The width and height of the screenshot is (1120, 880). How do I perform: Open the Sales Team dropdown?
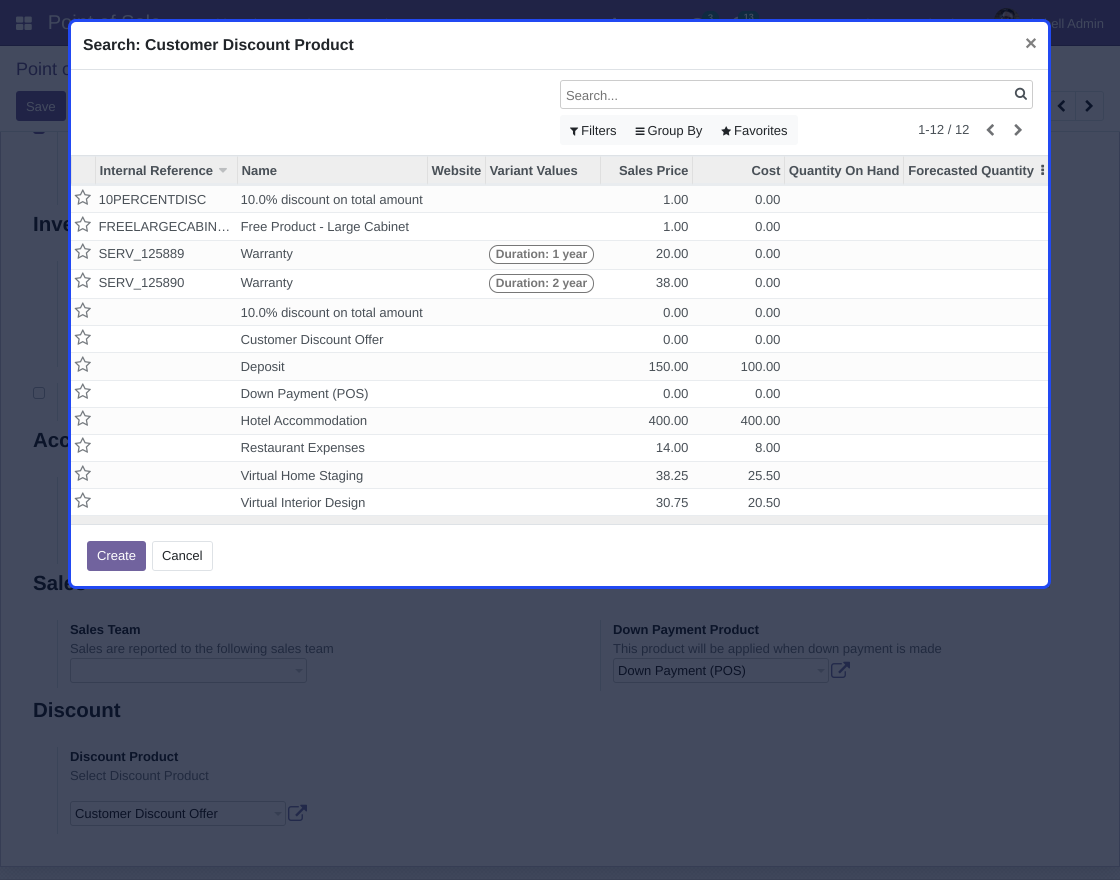tap(189, 671)
